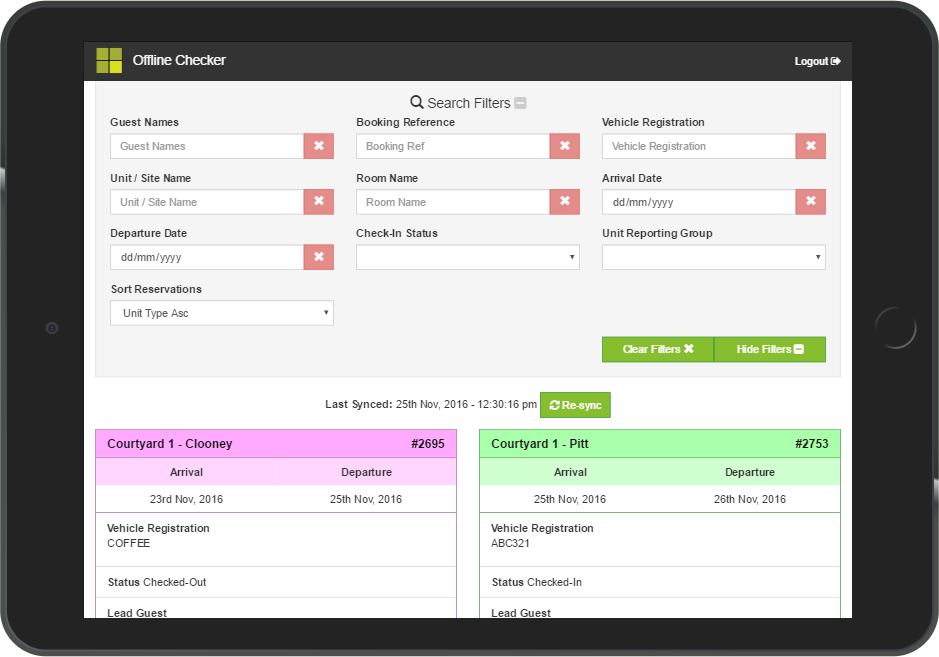Image resolution: width=939 pixels, height=657 pixels.
Task: Clear the Guest Names field with X
Action: (x=318, y=146)
